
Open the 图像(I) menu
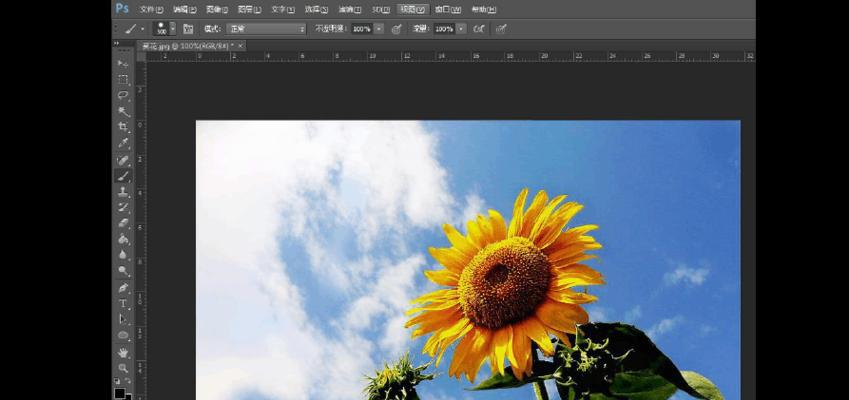click(217, 10)
